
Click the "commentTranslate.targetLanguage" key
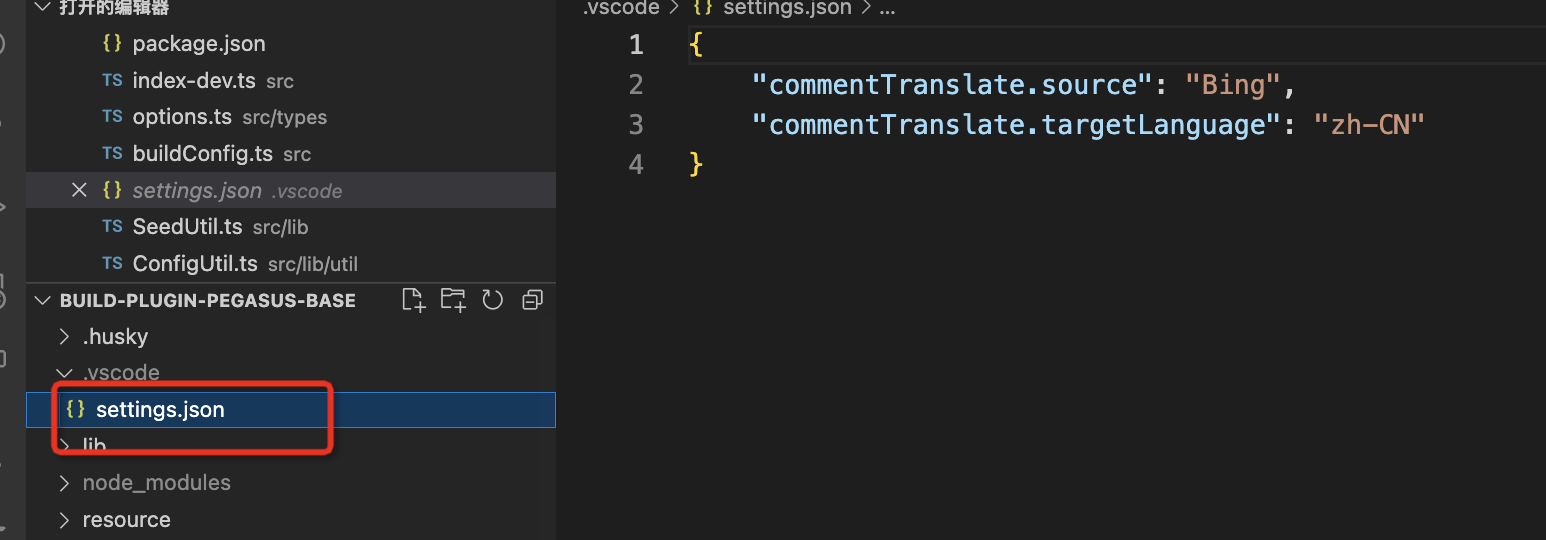click(x=1017, y=125)
